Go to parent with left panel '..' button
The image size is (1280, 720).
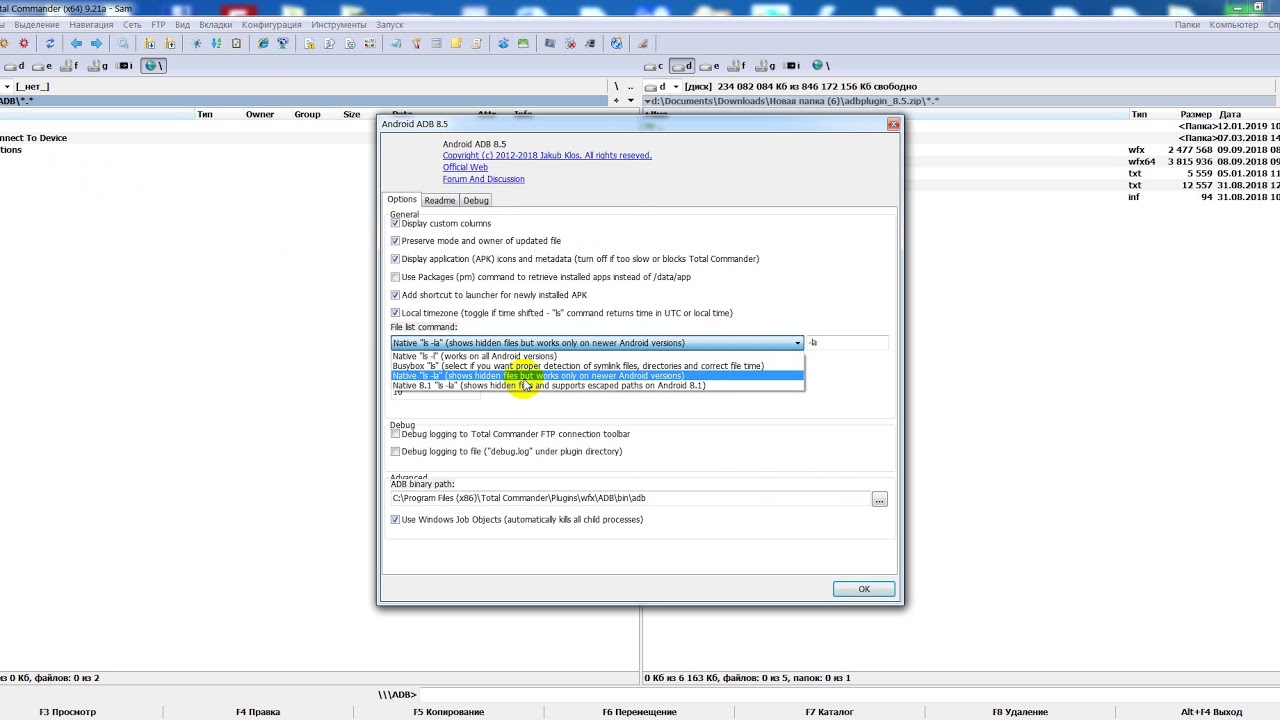click(630, 87)
